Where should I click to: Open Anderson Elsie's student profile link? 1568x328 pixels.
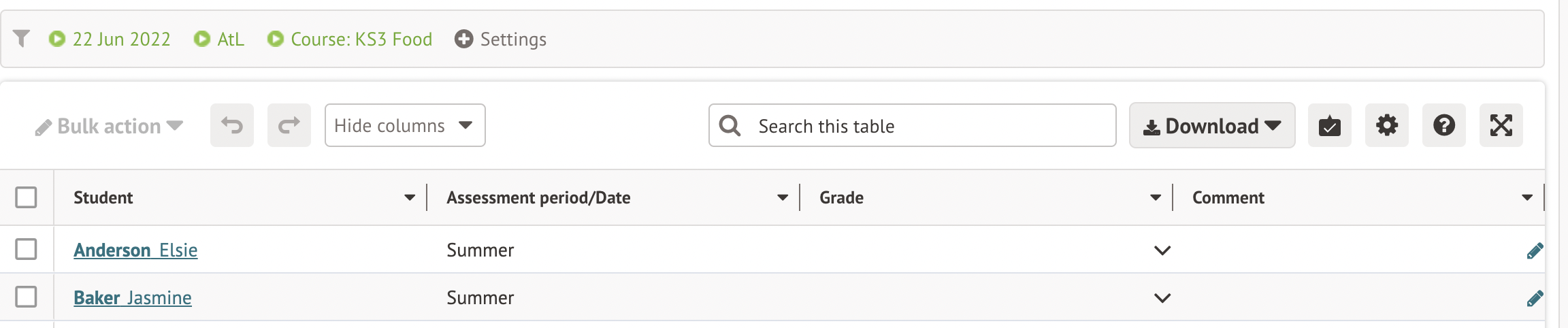point(135,250)
